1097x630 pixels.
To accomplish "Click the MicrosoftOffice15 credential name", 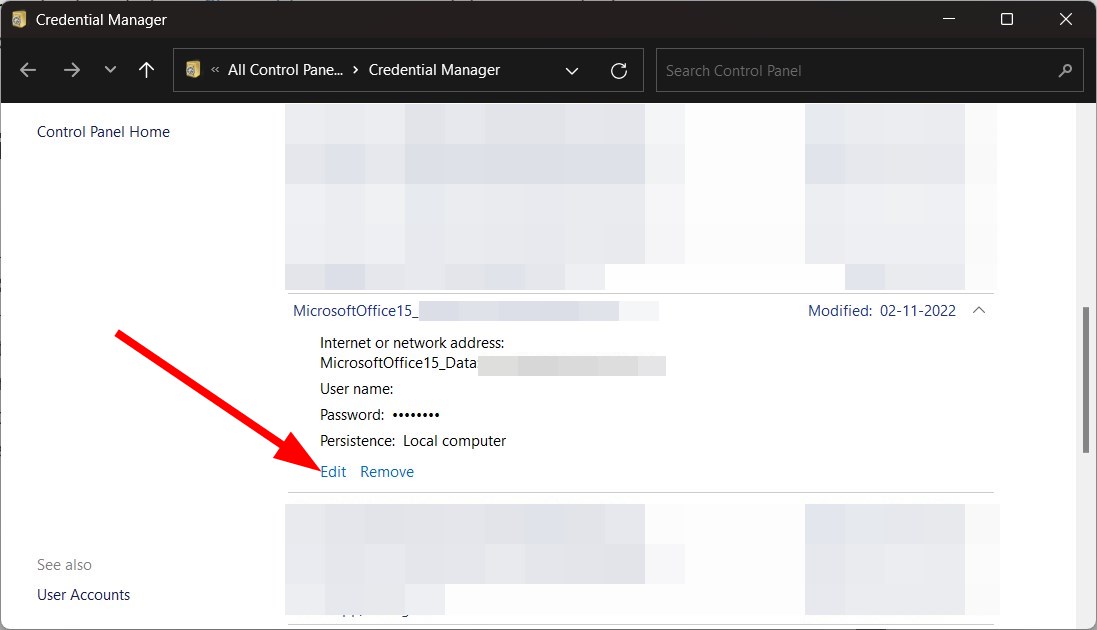I will pyautogui.click(x=355, y=311).
